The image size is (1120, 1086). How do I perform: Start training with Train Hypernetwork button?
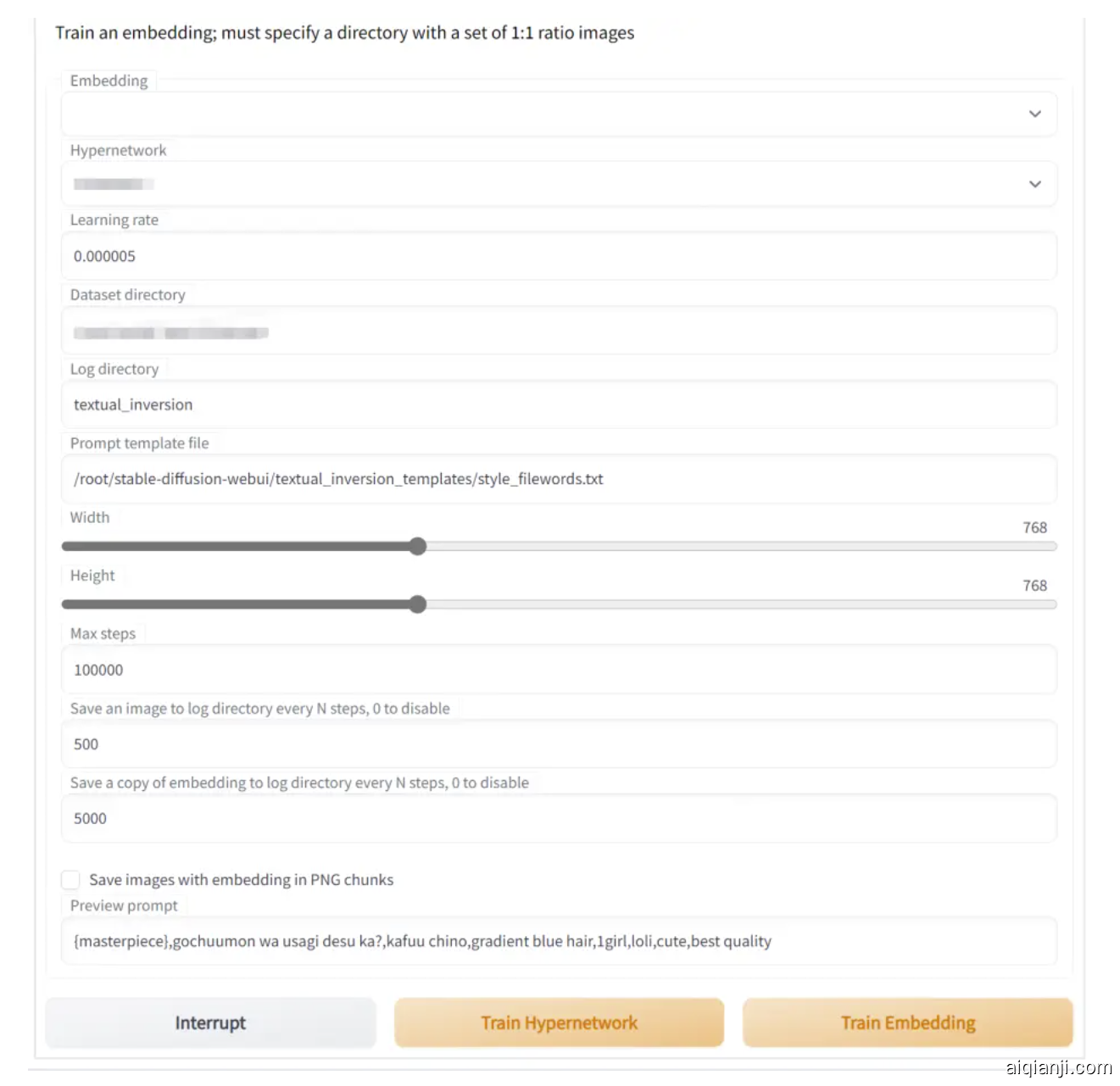[x=559, y=1022]
